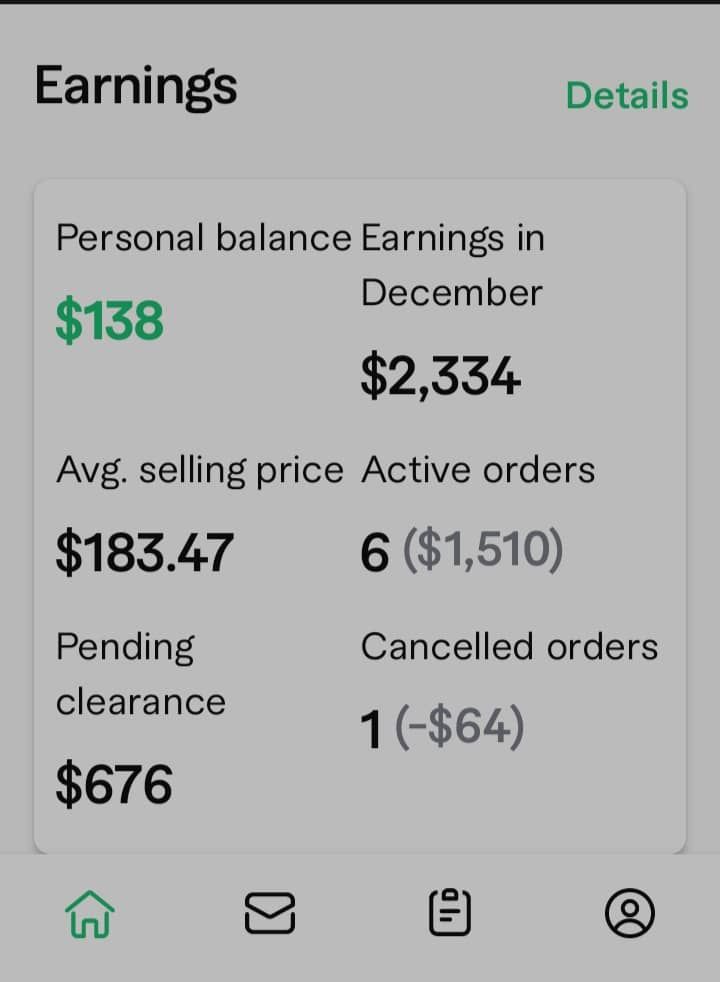
Task: Open the 6 active orders count
Action: [374, 553]
